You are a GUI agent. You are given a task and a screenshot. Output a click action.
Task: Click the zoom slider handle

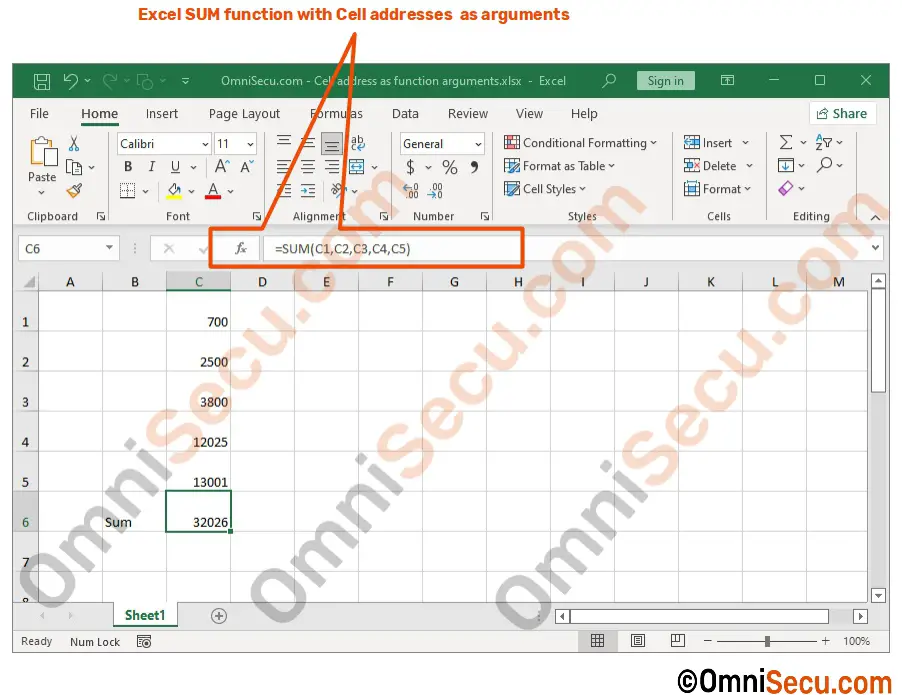coord(767,641)
